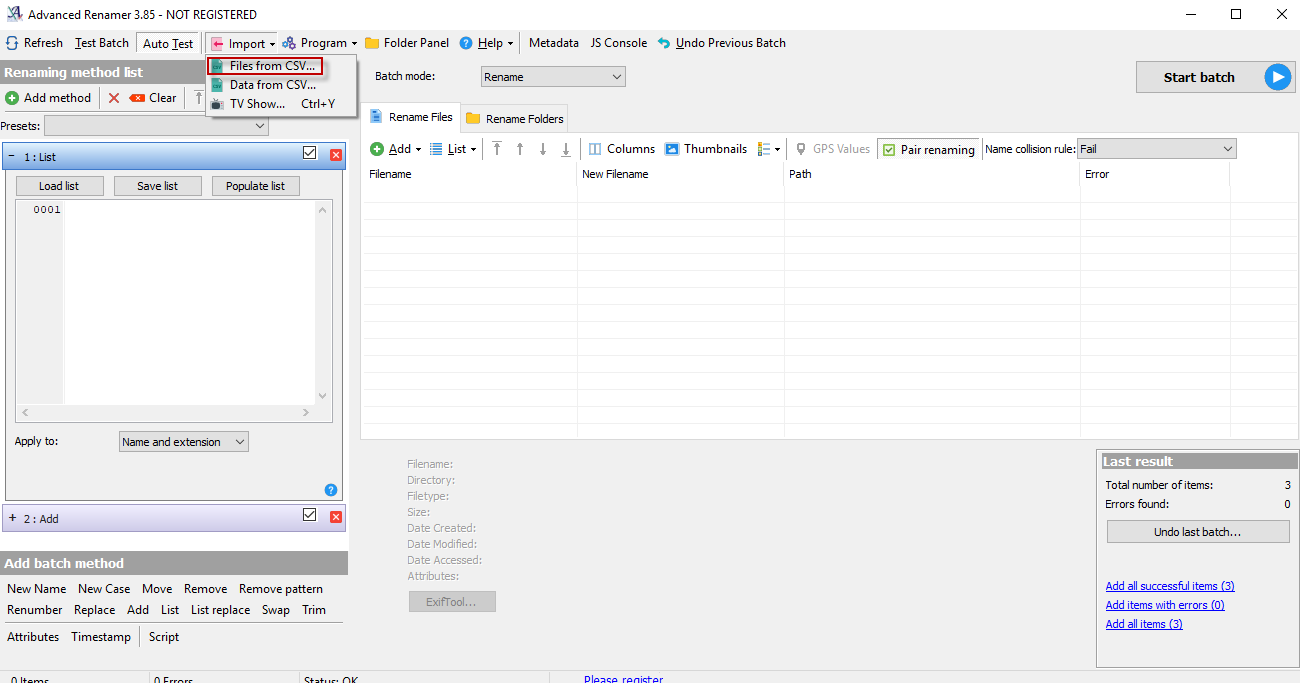Open the Batch mode dropdown

click(553, 77)
